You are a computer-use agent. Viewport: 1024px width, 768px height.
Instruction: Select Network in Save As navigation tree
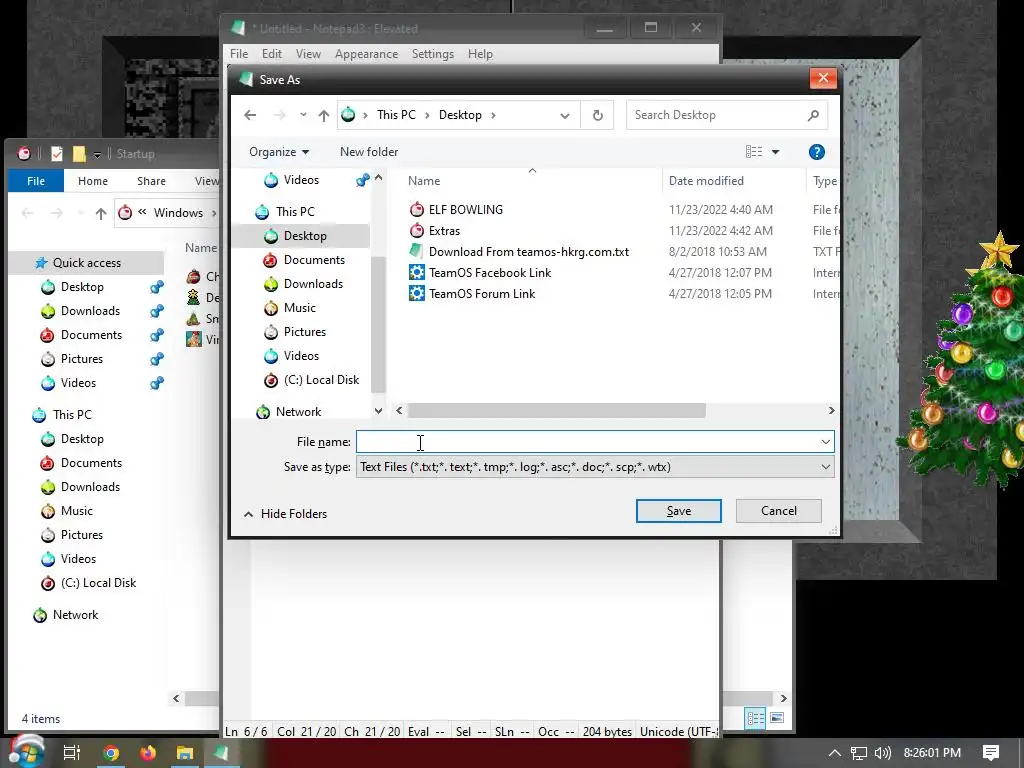click(298, 412)
